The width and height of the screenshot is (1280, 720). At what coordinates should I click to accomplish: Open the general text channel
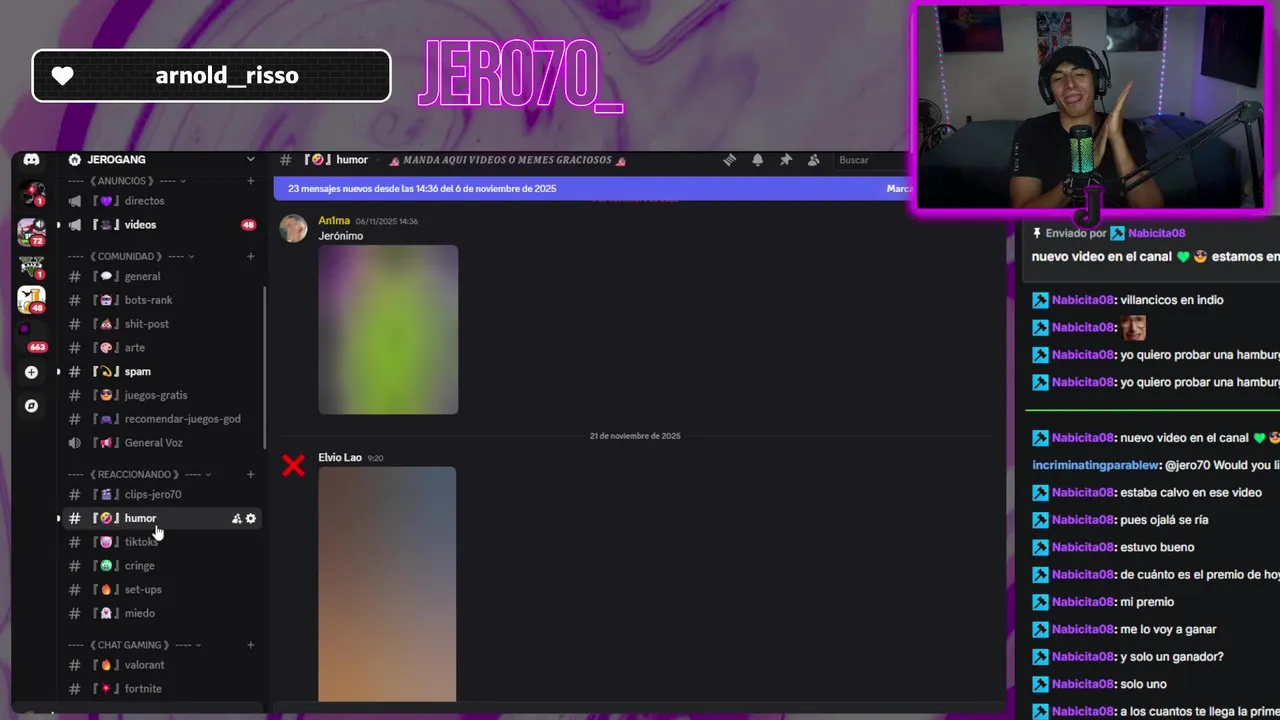[x=160, y=276]
